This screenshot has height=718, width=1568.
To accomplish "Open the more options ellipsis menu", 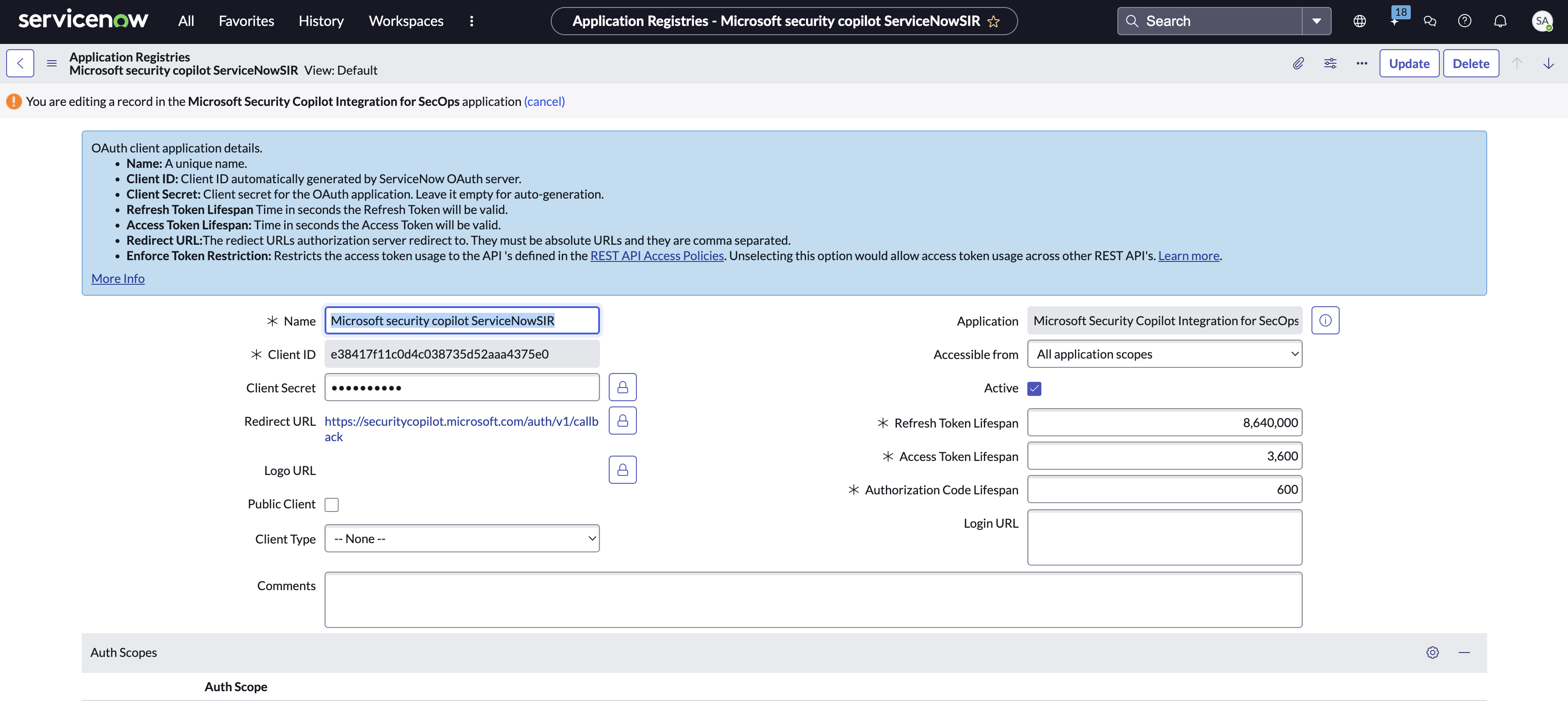I will click(x=1362, y=63).
